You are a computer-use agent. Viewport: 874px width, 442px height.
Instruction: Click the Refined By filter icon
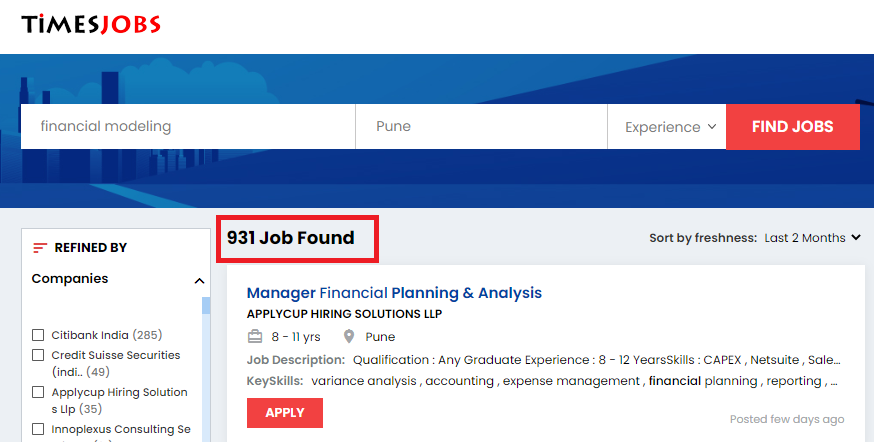coord(40,248)
